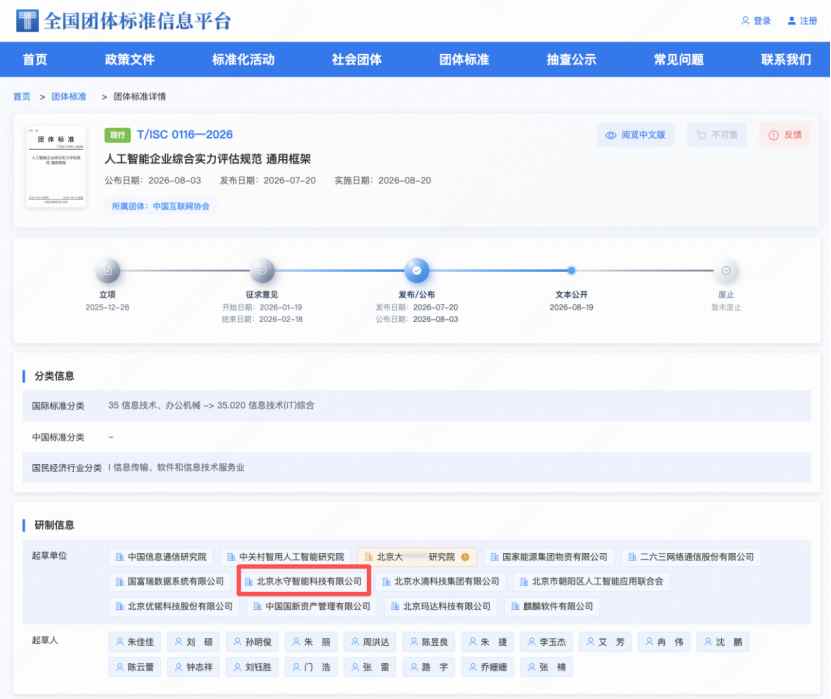Click the drafter tag 朱佳佳

click(x=135, y=642)
